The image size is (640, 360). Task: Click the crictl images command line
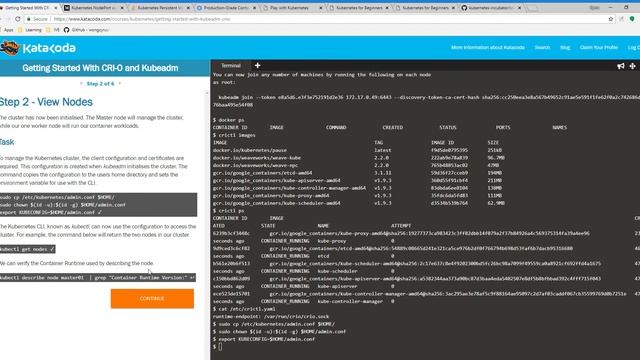tap(234, 135)
